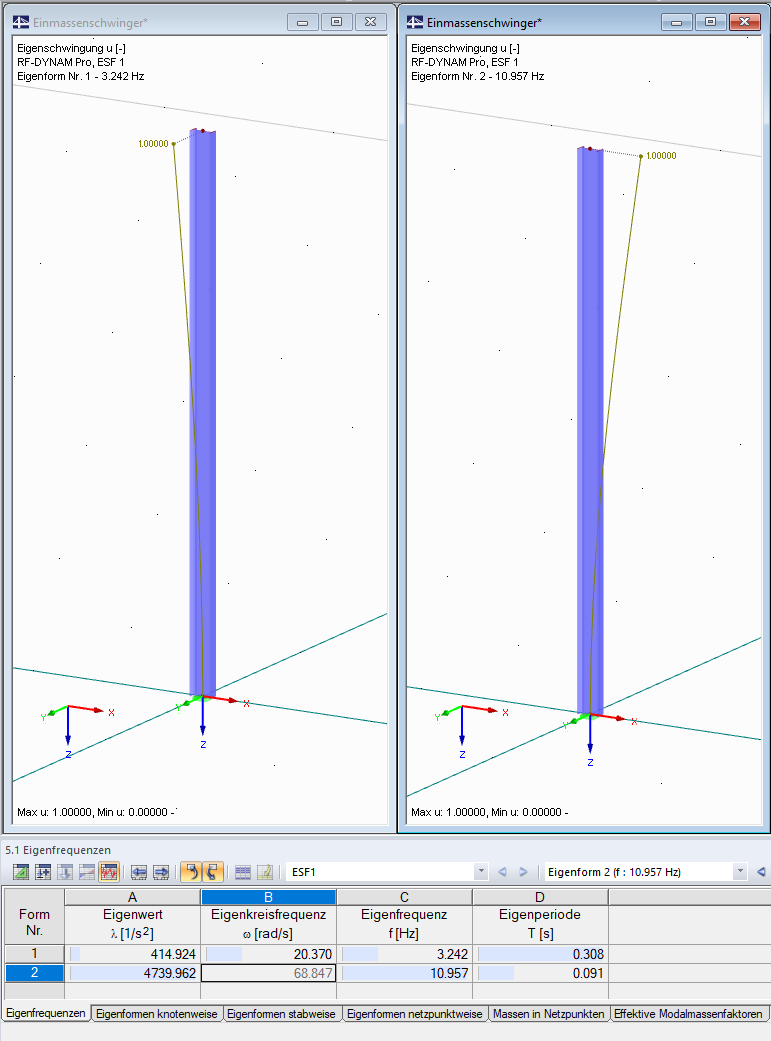Select column header D
771x1041 pixels.
pos(540,897)
